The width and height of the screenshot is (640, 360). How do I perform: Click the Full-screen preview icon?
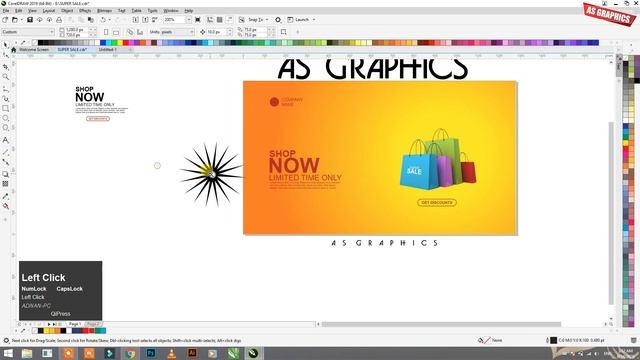[198, 20]
